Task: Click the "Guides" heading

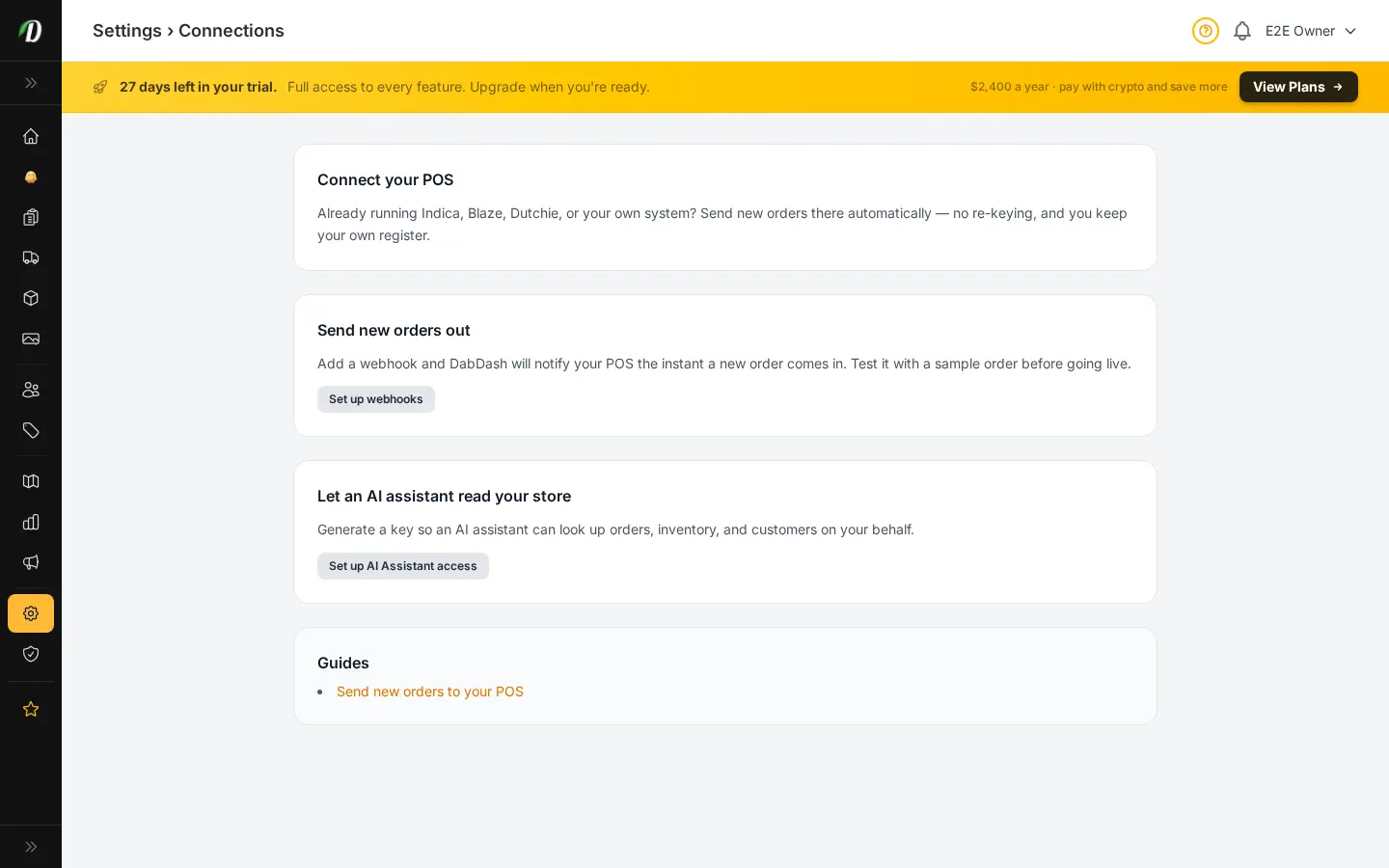Action: pyautogui.click(x=343, y=663)
